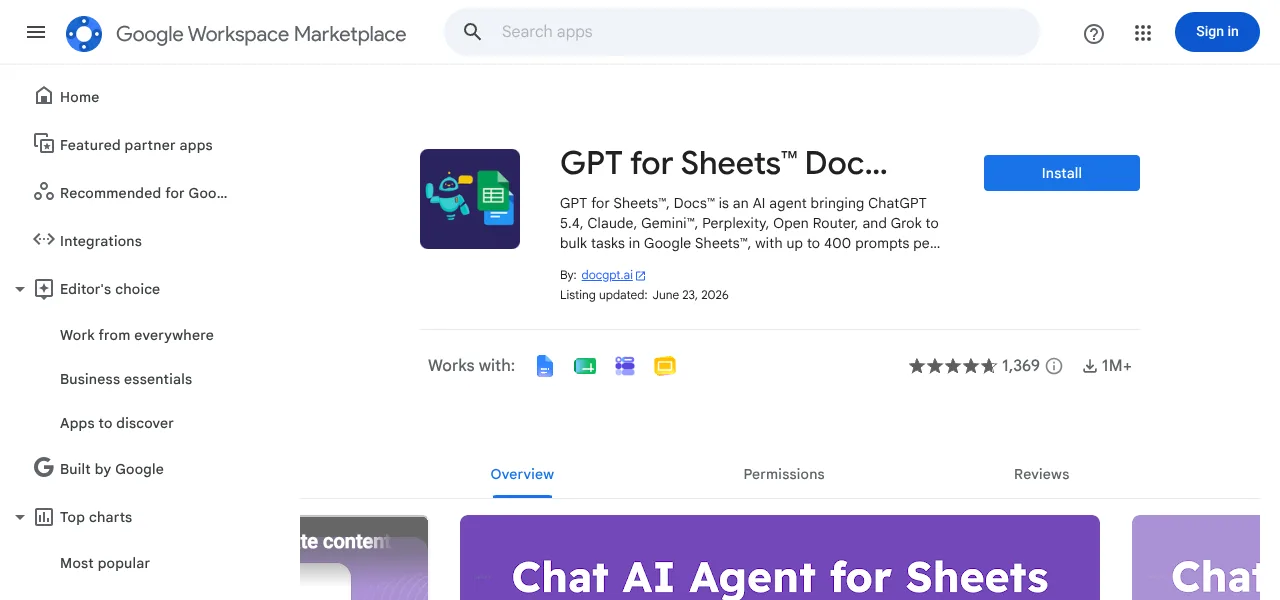Click the Integrations code icon
The height and width of the screenshot is (600, 1280).
coord(44,240)
